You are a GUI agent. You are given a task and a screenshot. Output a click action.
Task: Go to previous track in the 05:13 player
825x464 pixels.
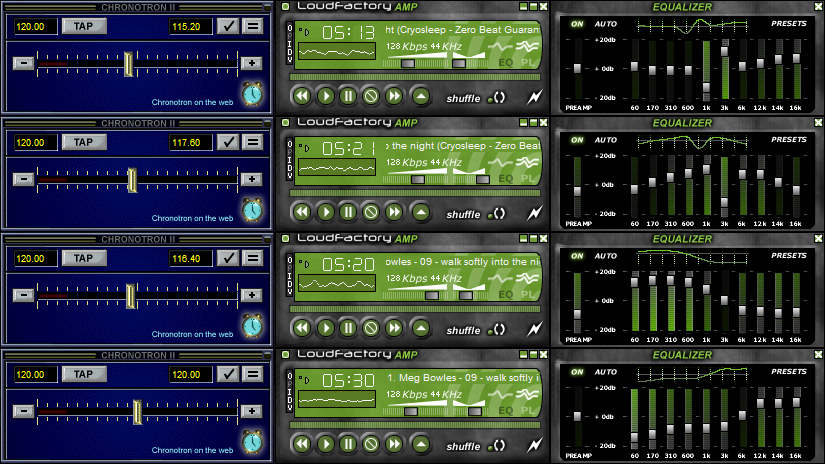click(x=301, y=96)
